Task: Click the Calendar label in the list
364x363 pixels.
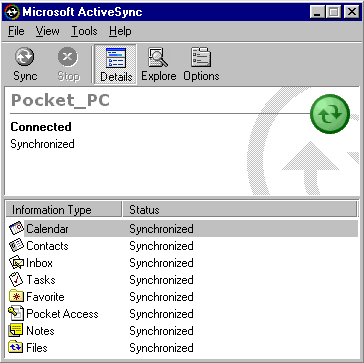Action: 47,229
